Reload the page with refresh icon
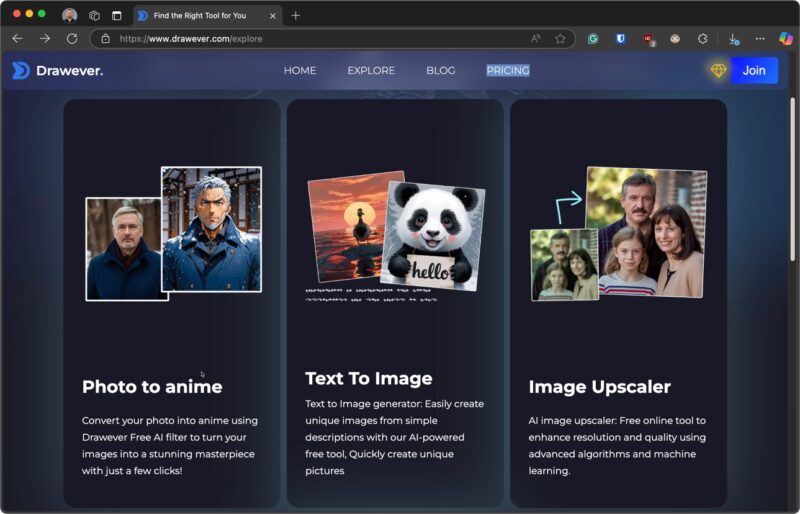This screenshot has width=800, height=514. pyautogui.click(x=72, y=38)
